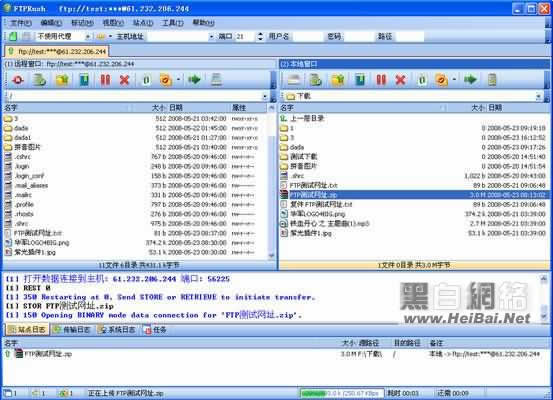Adjust the 端口 port stepper arrows
The width and height of the screenshot is (553, 400).
pos(260,36)
